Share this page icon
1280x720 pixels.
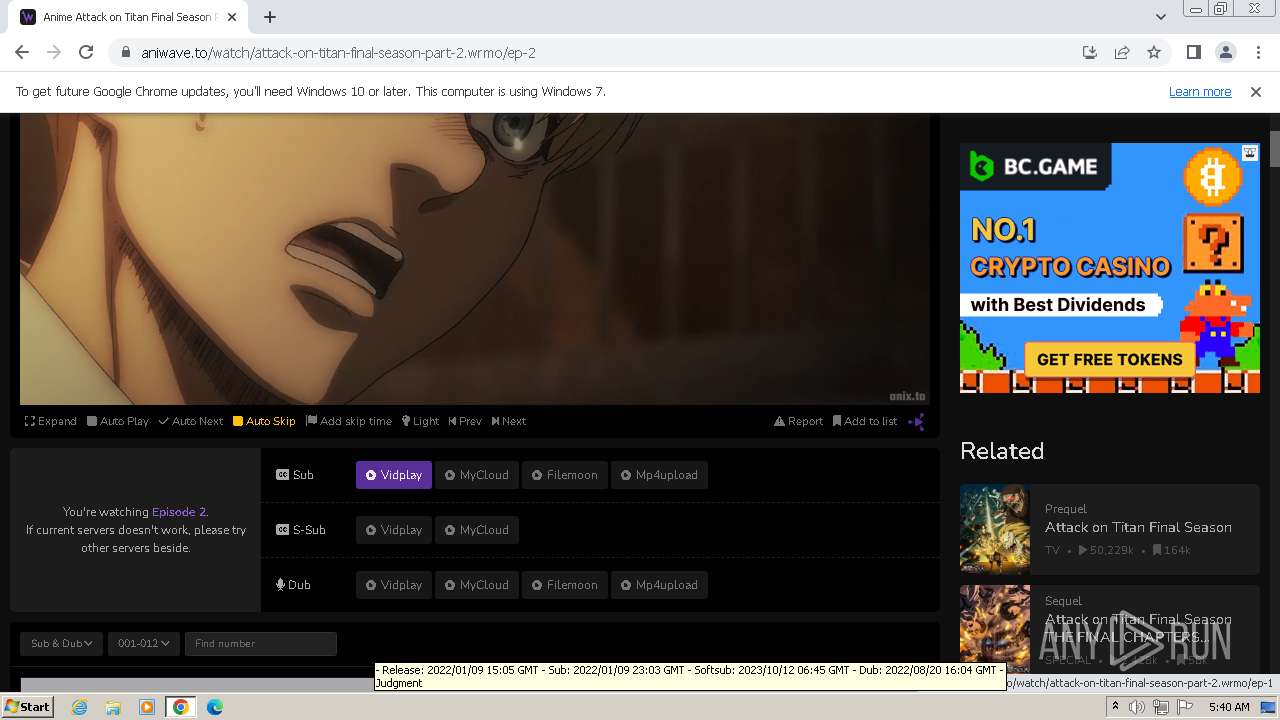point(1122,52)
